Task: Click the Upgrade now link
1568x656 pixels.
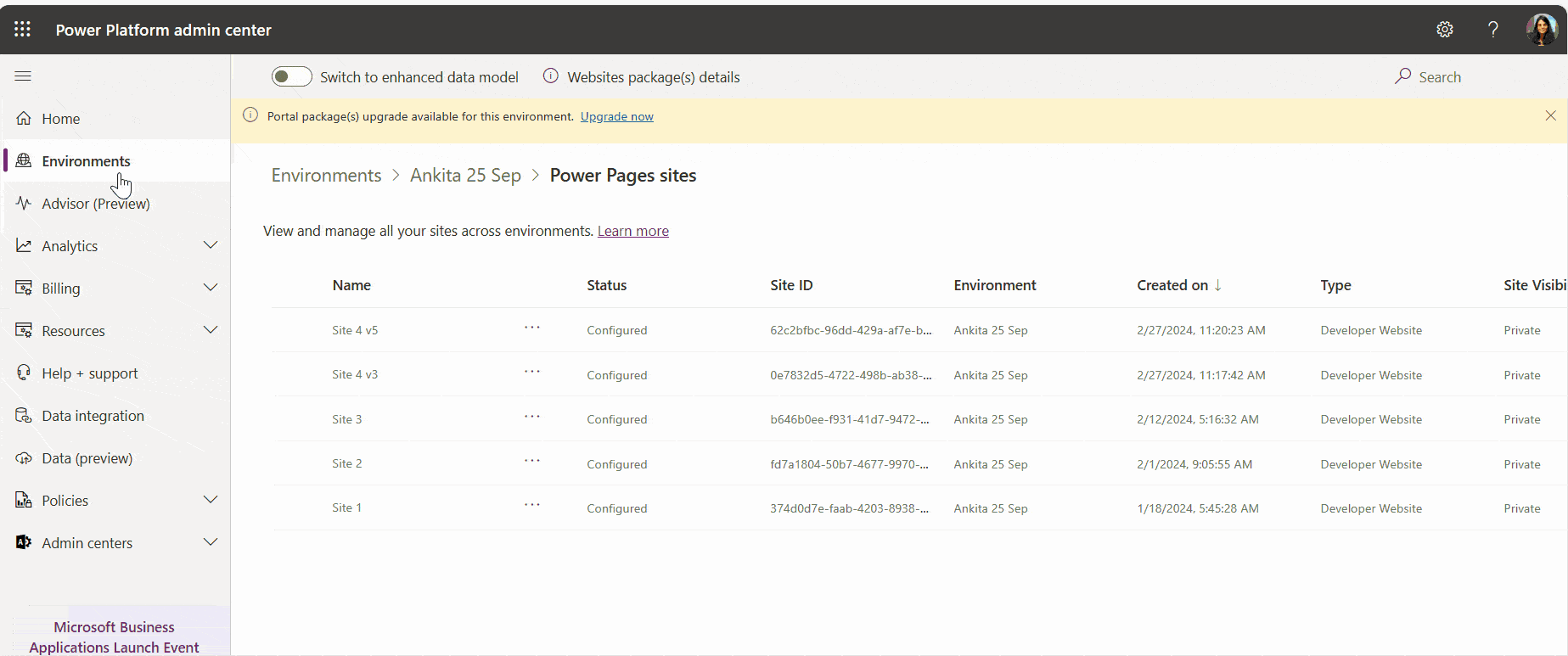Action: pos(617,116)
